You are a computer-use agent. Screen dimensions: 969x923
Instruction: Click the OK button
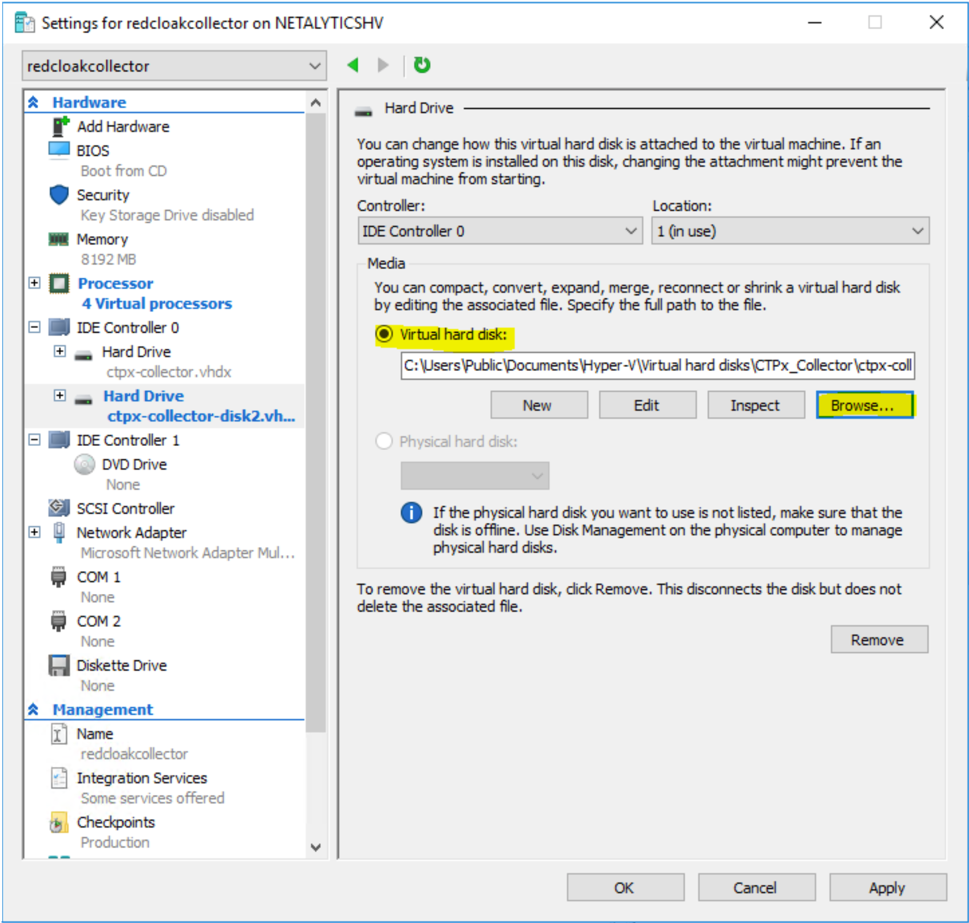(625, 888)
